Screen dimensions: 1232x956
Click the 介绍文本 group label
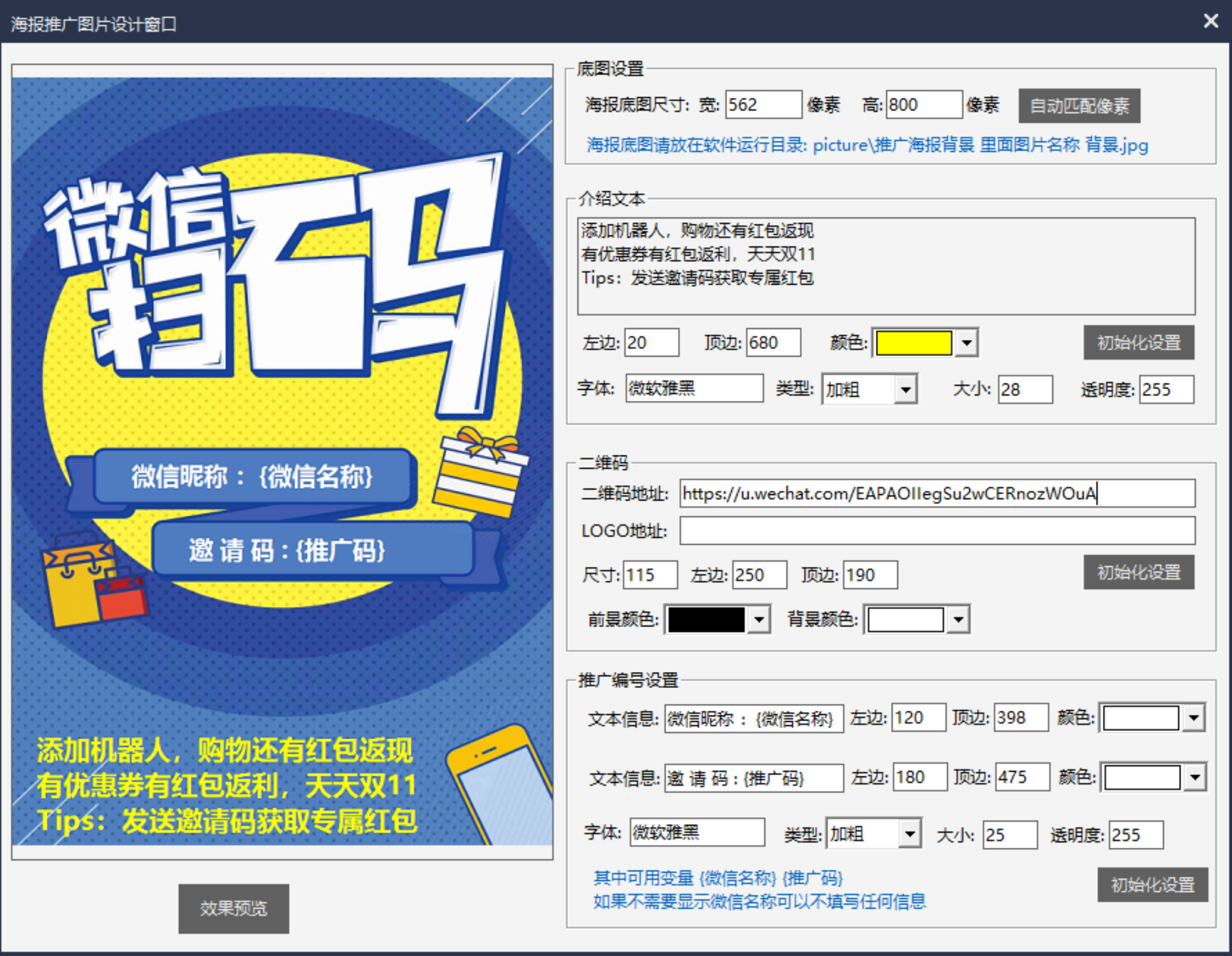click(x=611, y=199)
